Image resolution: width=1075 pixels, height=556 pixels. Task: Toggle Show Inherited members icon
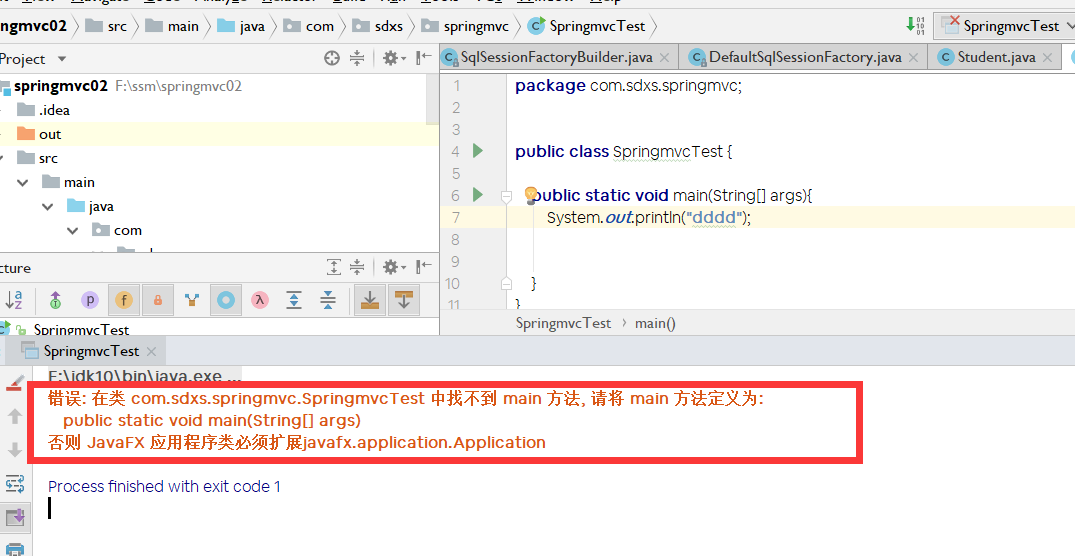click(192, 300)
